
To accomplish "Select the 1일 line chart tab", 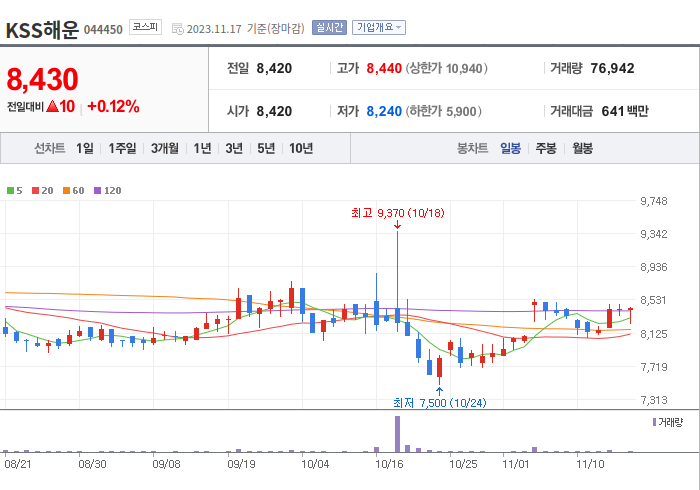I will pos(85,148).
